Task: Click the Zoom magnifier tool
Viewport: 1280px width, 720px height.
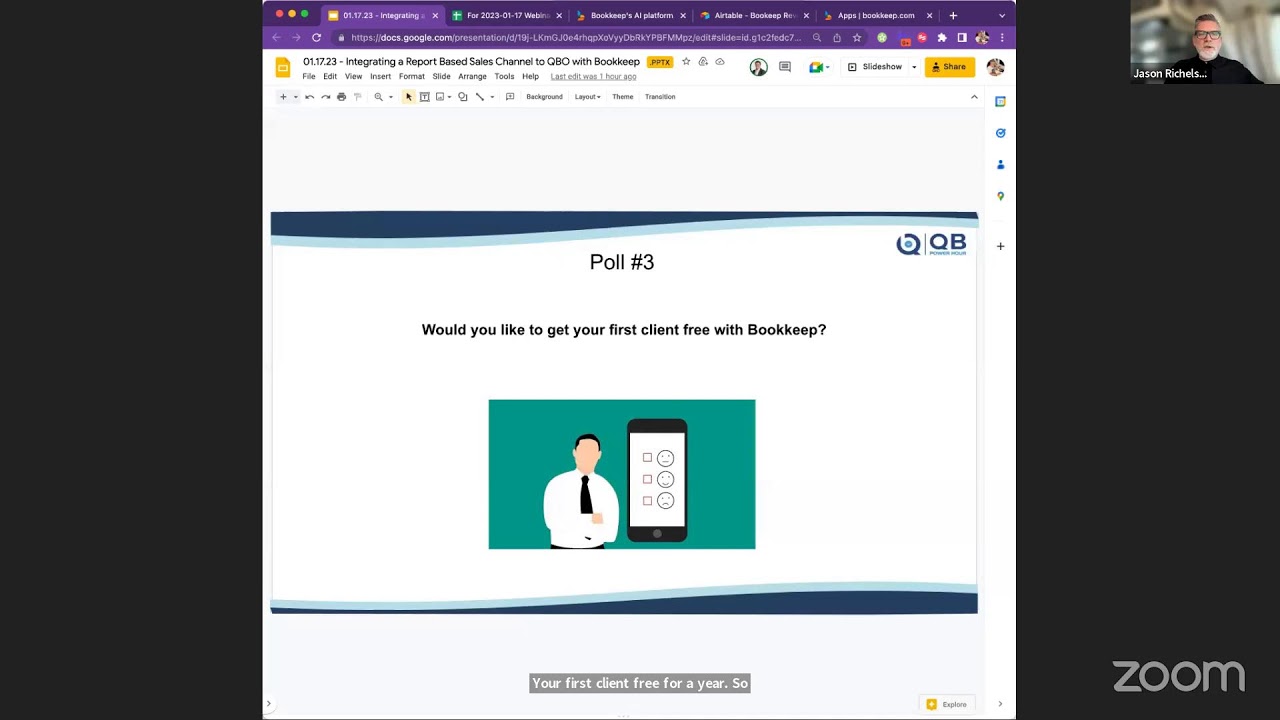Action: tap(378, 97)
